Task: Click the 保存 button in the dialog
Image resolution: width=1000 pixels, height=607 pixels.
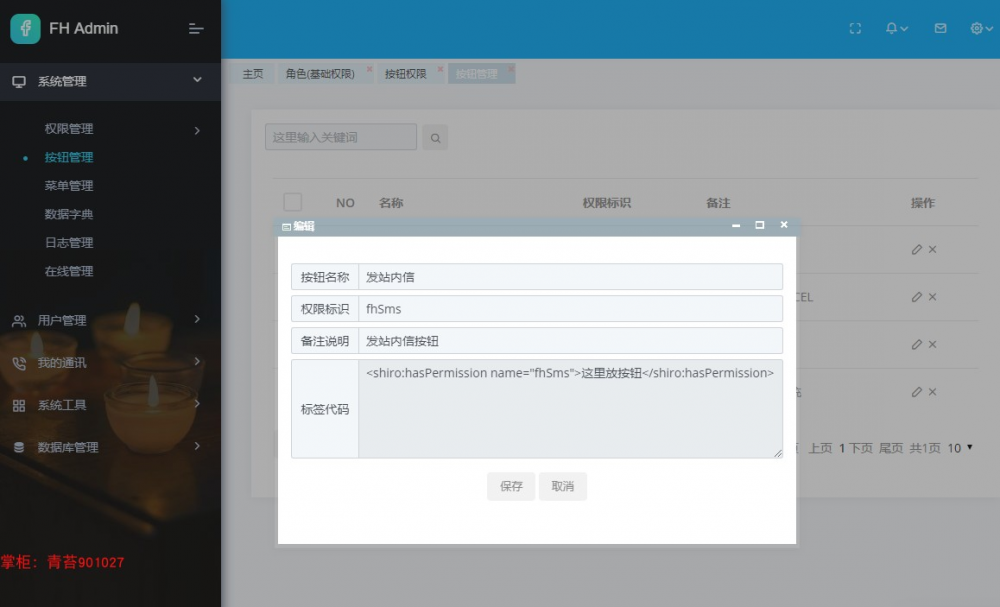Action: point(510,486)
